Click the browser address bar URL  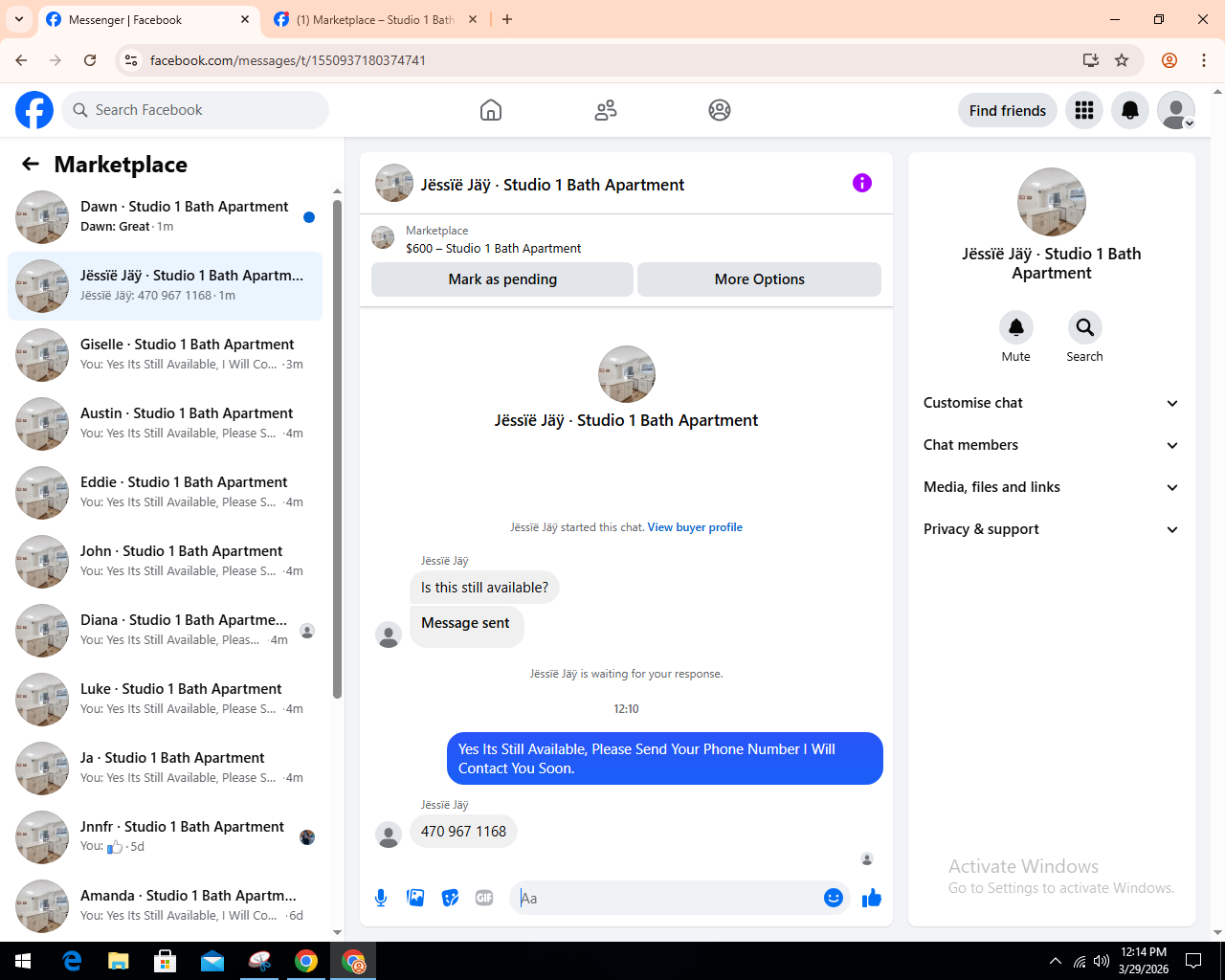coord(288,60)
